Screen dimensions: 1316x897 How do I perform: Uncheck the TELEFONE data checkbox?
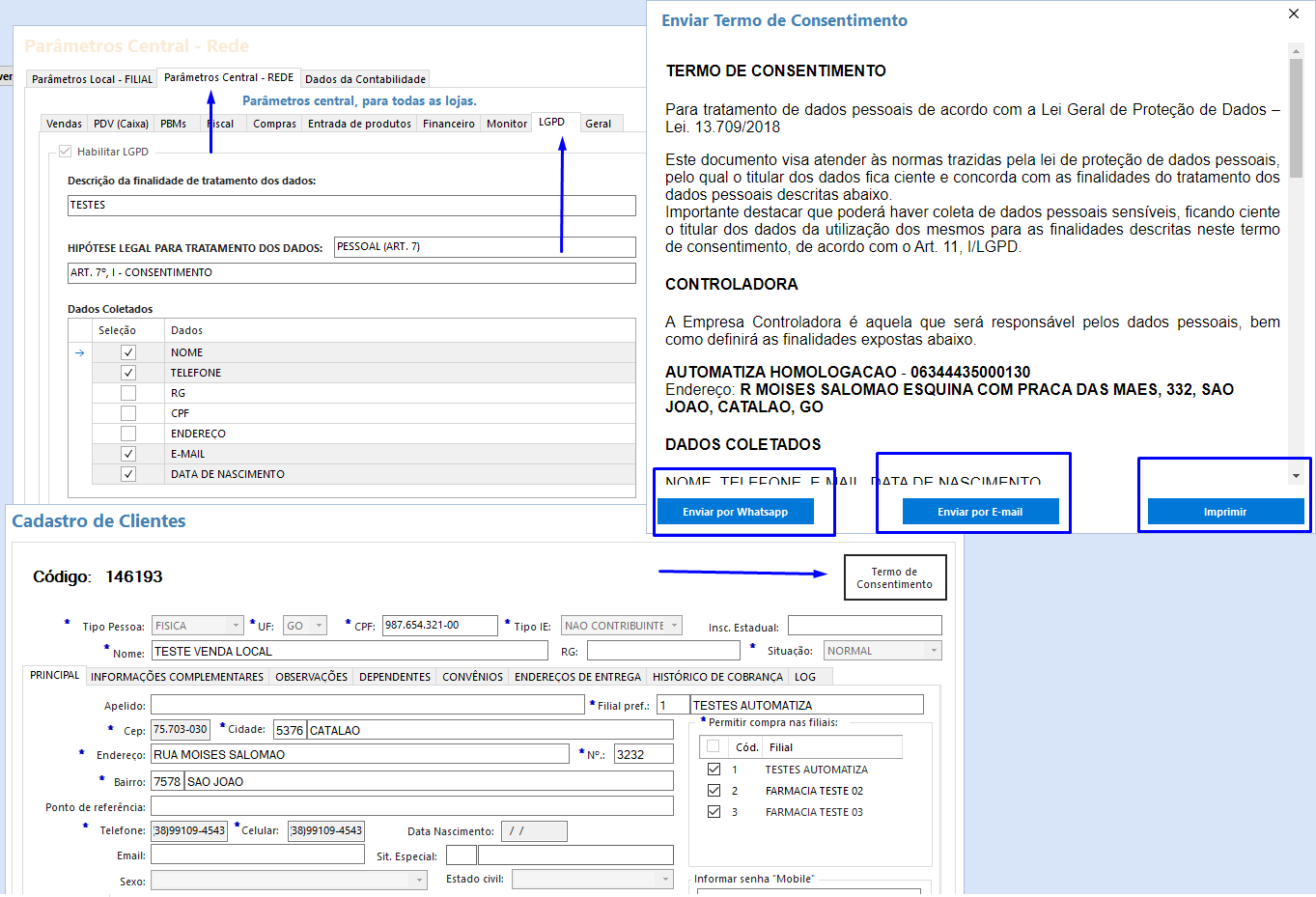pos(128,373)
